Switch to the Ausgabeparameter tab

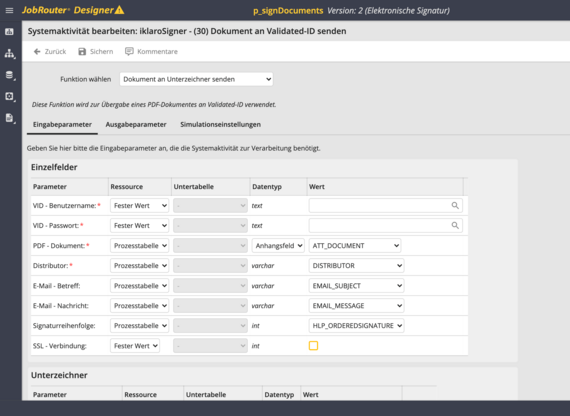[x=136, y=124]
